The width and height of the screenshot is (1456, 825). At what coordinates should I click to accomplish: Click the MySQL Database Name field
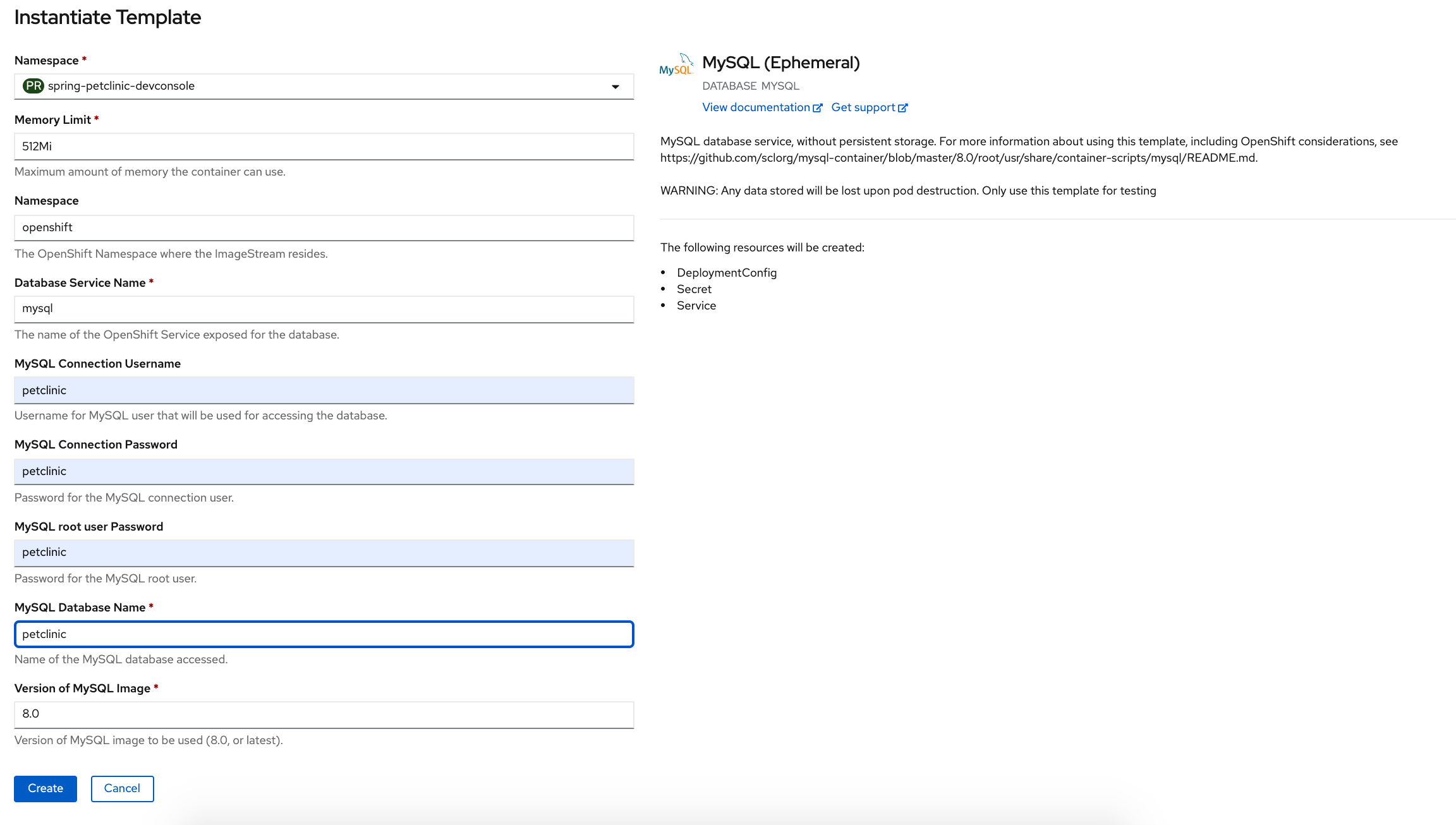pos(324,633)
